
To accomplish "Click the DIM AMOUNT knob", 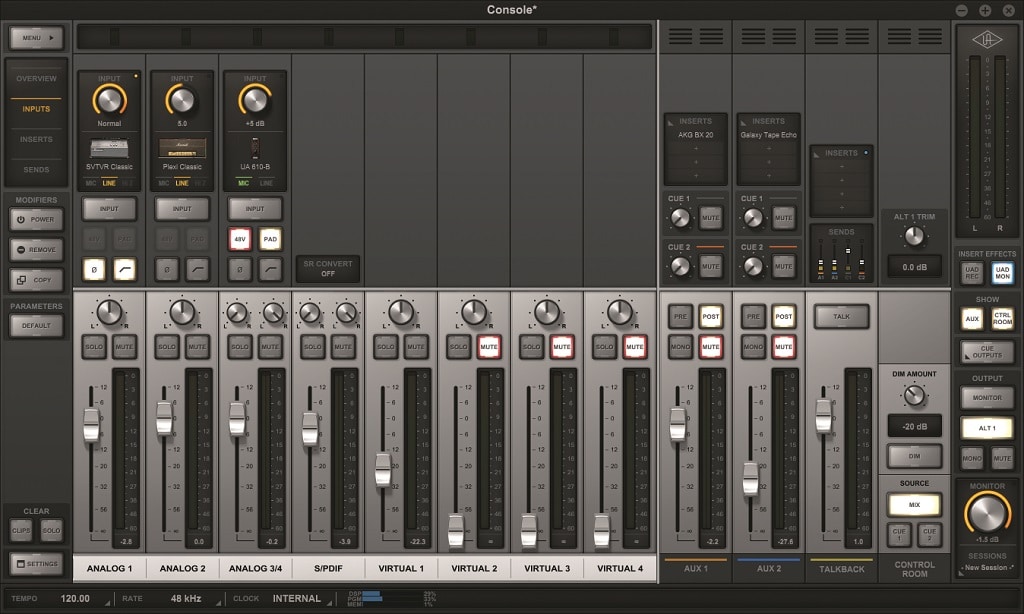I will point(914,395).
